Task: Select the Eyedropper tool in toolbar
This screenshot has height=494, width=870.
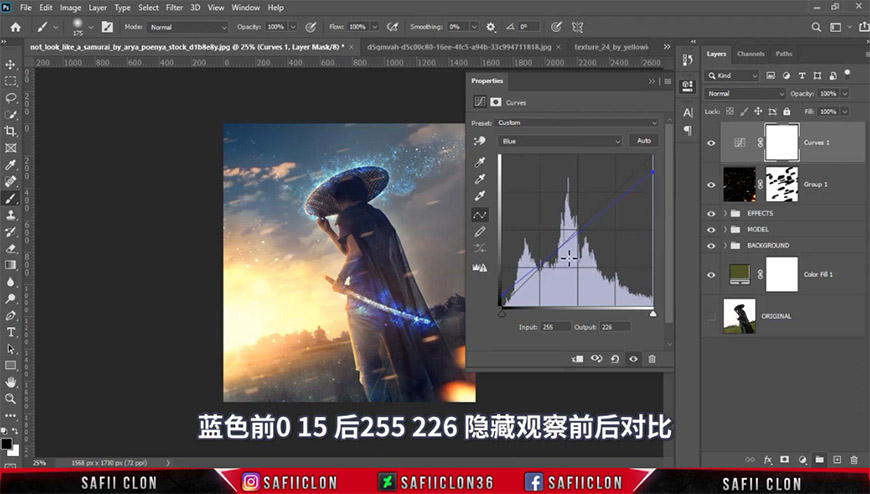Action: [10, 165]
